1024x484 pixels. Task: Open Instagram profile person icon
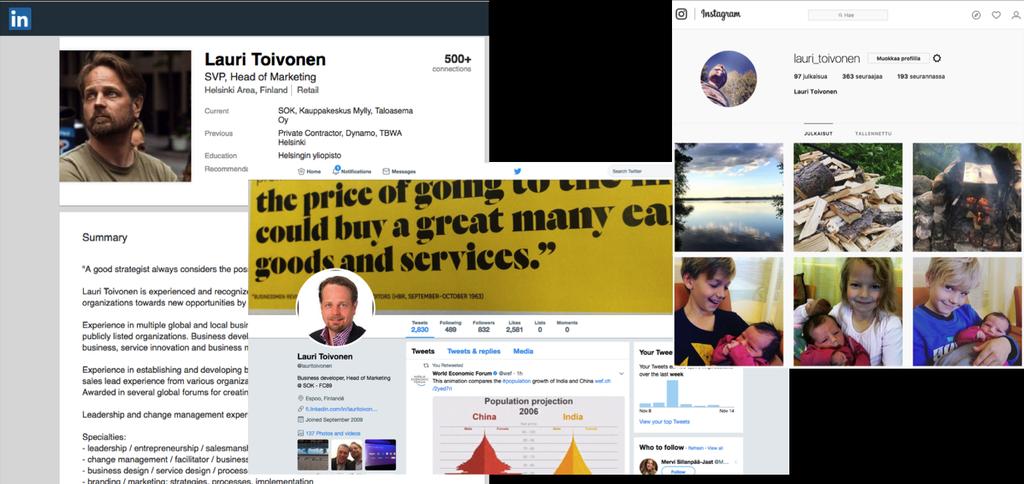click(1016, 14)
